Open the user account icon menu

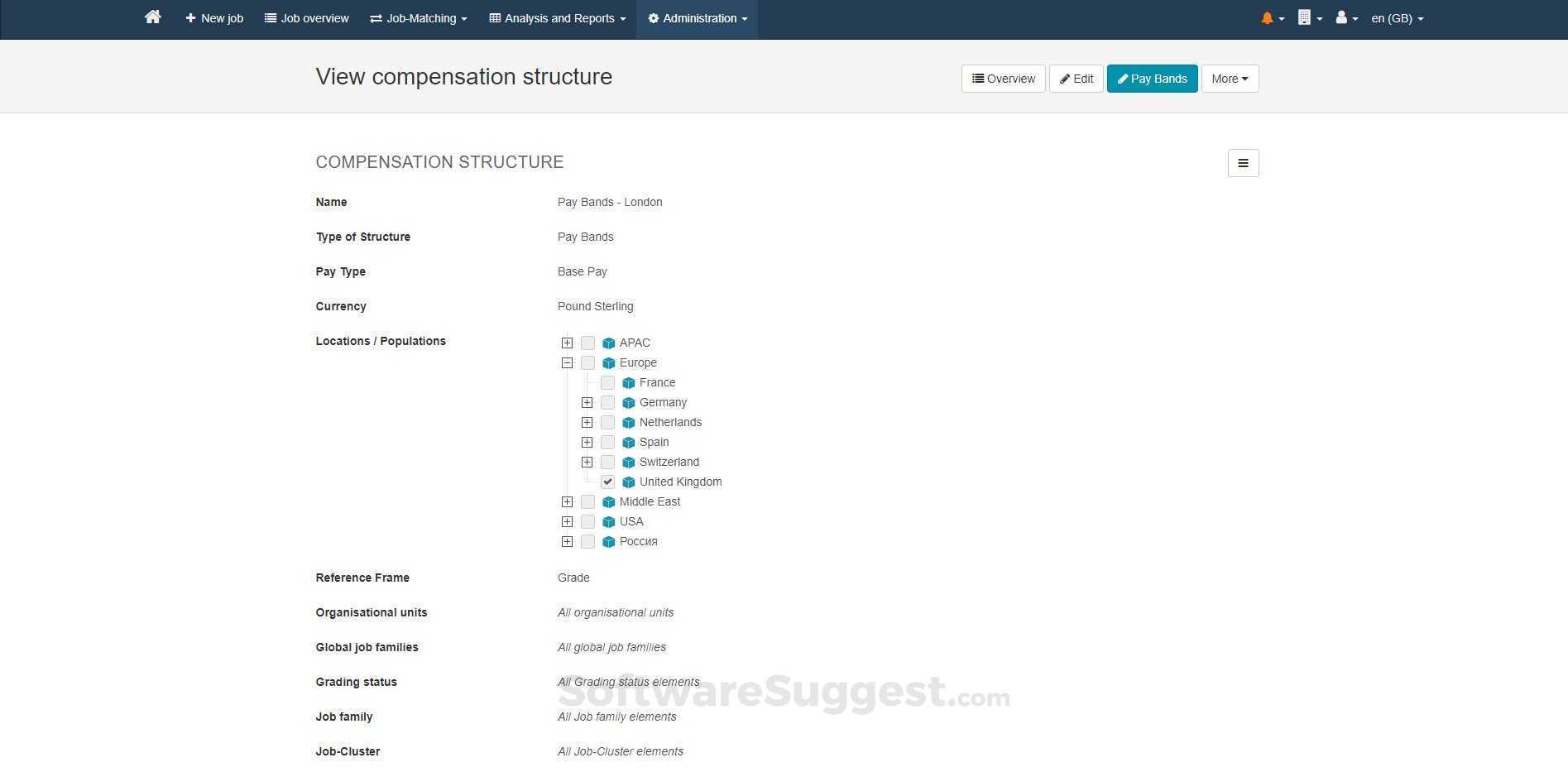tap(1340, 17)
